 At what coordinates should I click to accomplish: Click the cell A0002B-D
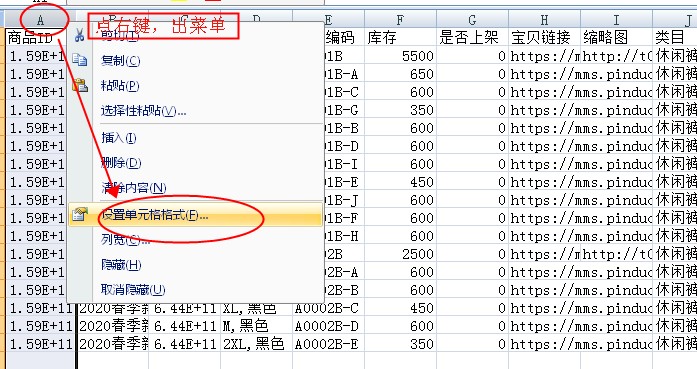tap(328, 326)
